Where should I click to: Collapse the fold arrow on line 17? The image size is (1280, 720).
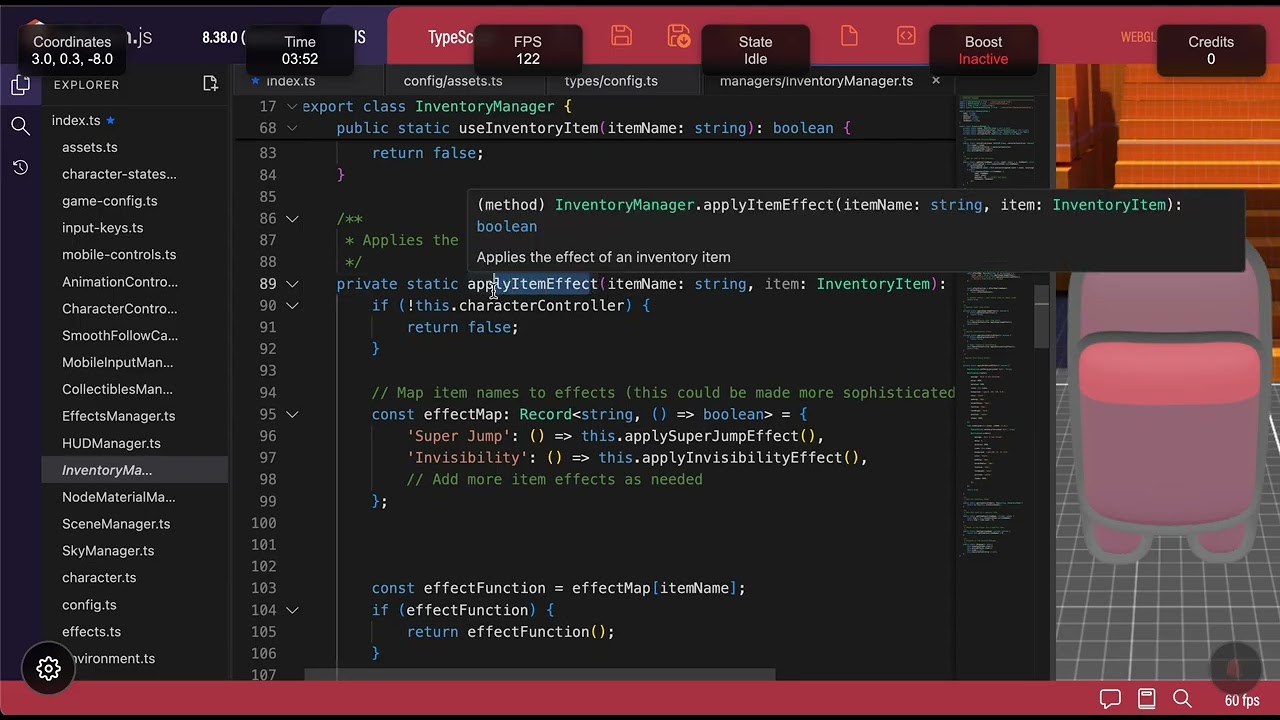292,107
